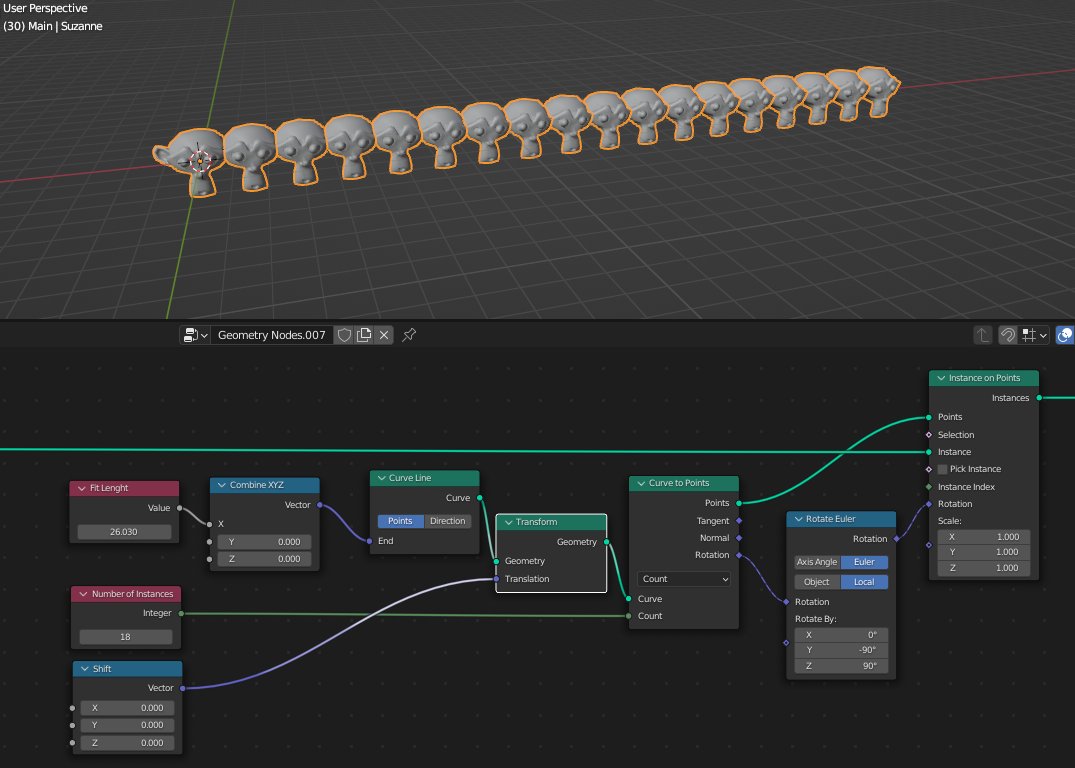Click Combine XYZ Y value field
Viewport: 1075px width, 768px height.
tap(264, 542)
